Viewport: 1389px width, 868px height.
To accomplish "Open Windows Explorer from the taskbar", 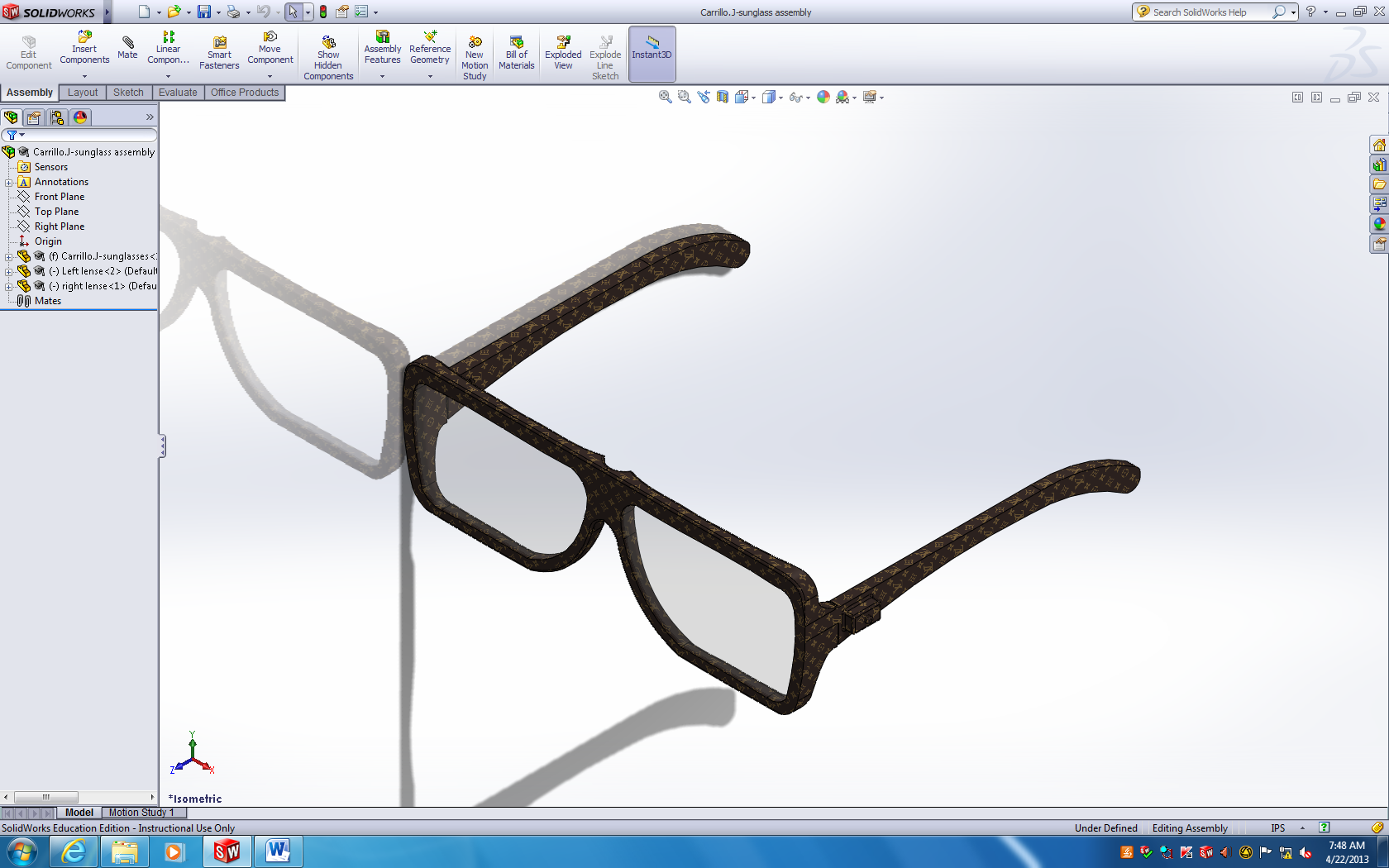I will tap(125, 851).
